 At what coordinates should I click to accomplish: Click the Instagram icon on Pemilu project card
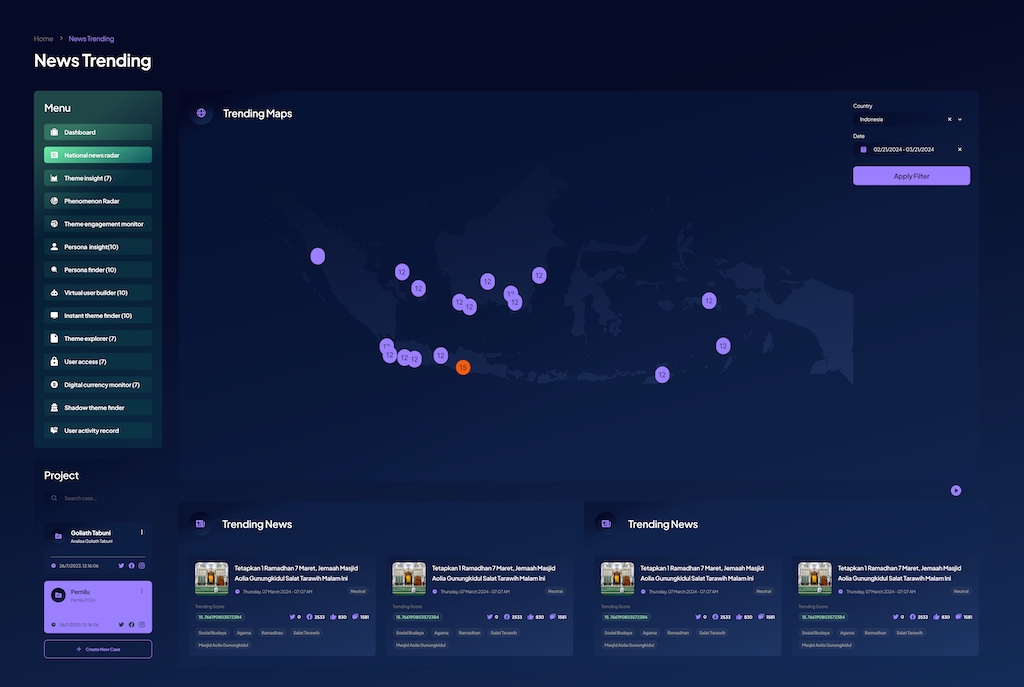(x=141, y=624)
